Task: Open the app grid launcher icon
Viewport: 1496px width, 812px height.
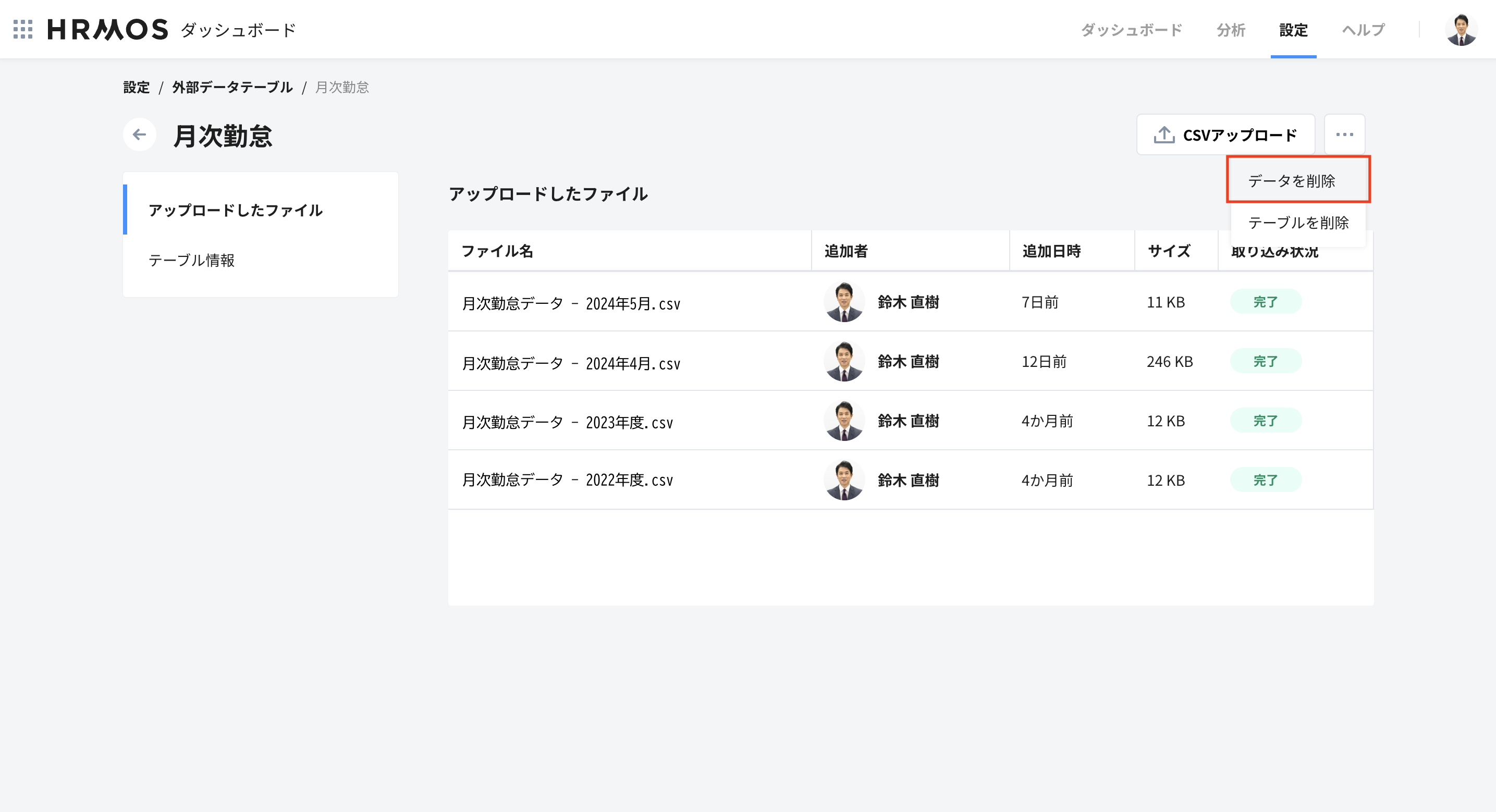Action: (x=22, y=29)
